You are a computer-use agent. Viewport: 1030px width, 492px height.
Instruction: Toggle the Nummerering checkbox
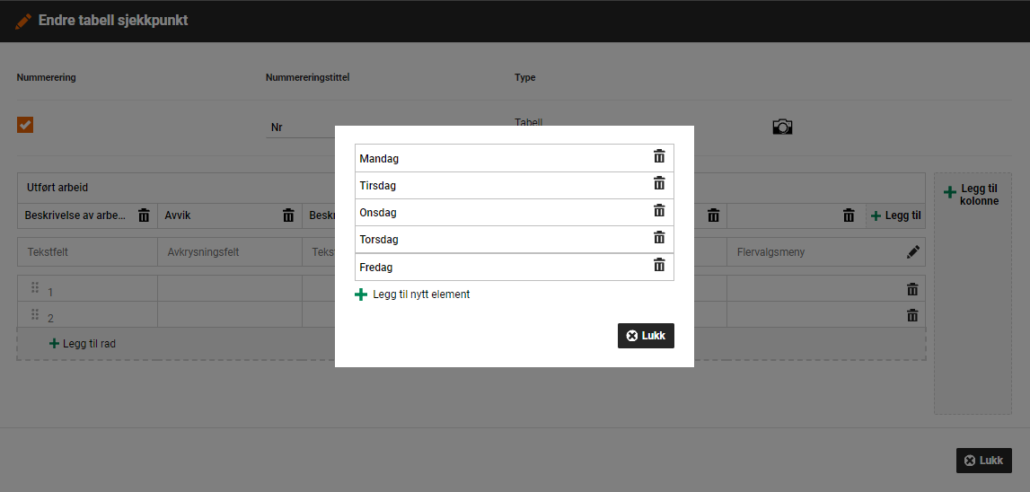pyautogui.click(x=25, y=125)
